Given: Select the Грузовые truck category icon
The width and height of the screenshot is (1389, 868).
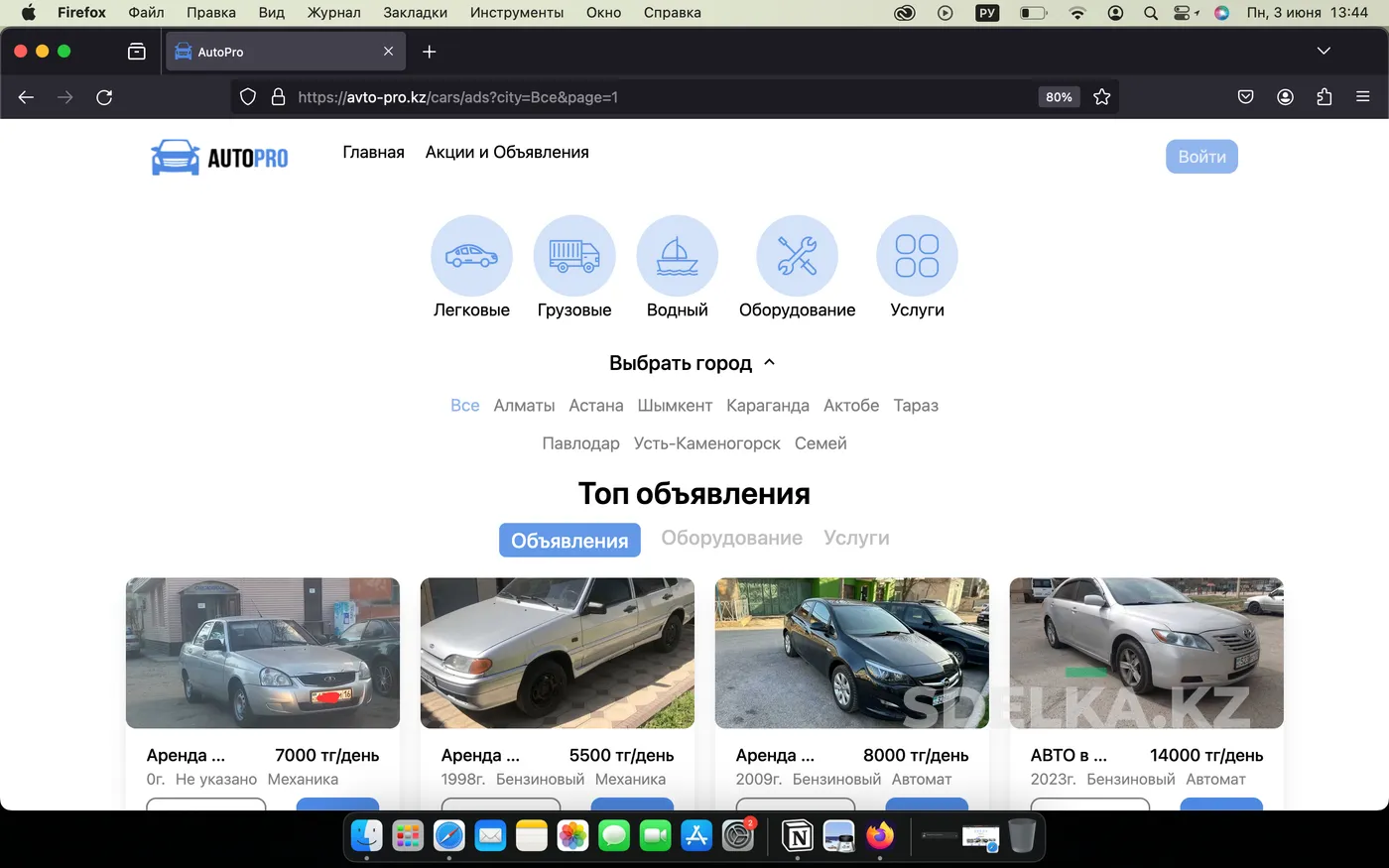Looking at the screenshot, I should pos(574,256).
